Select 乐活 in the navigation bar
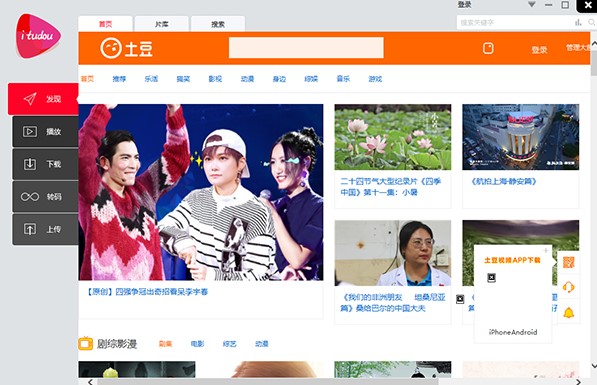 click(151, 79)
